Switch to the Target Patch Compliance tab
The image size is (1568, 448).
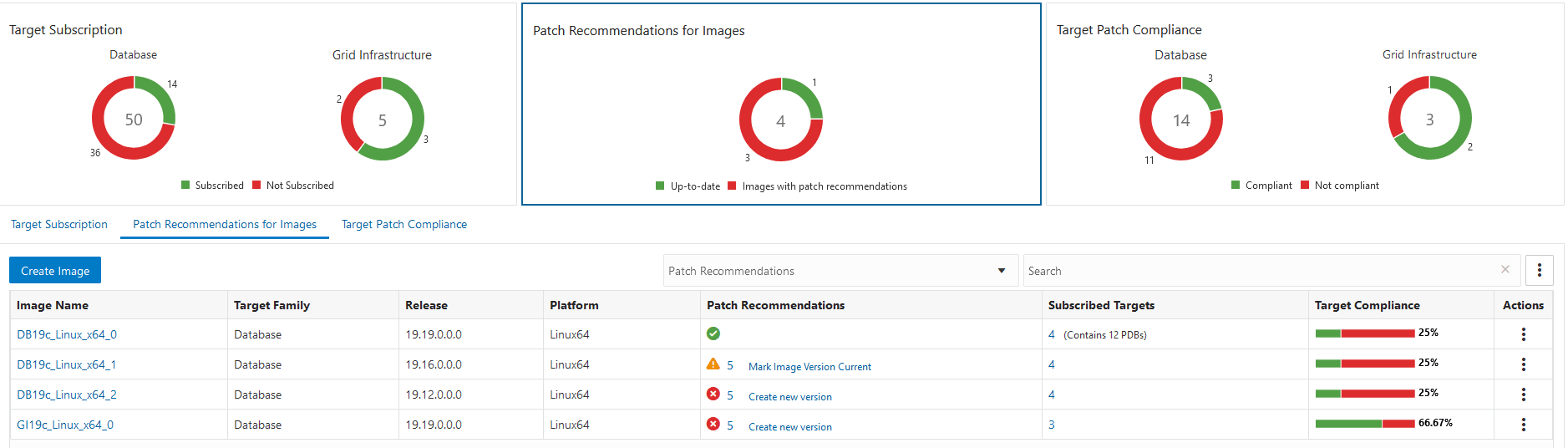pos(404,224)
